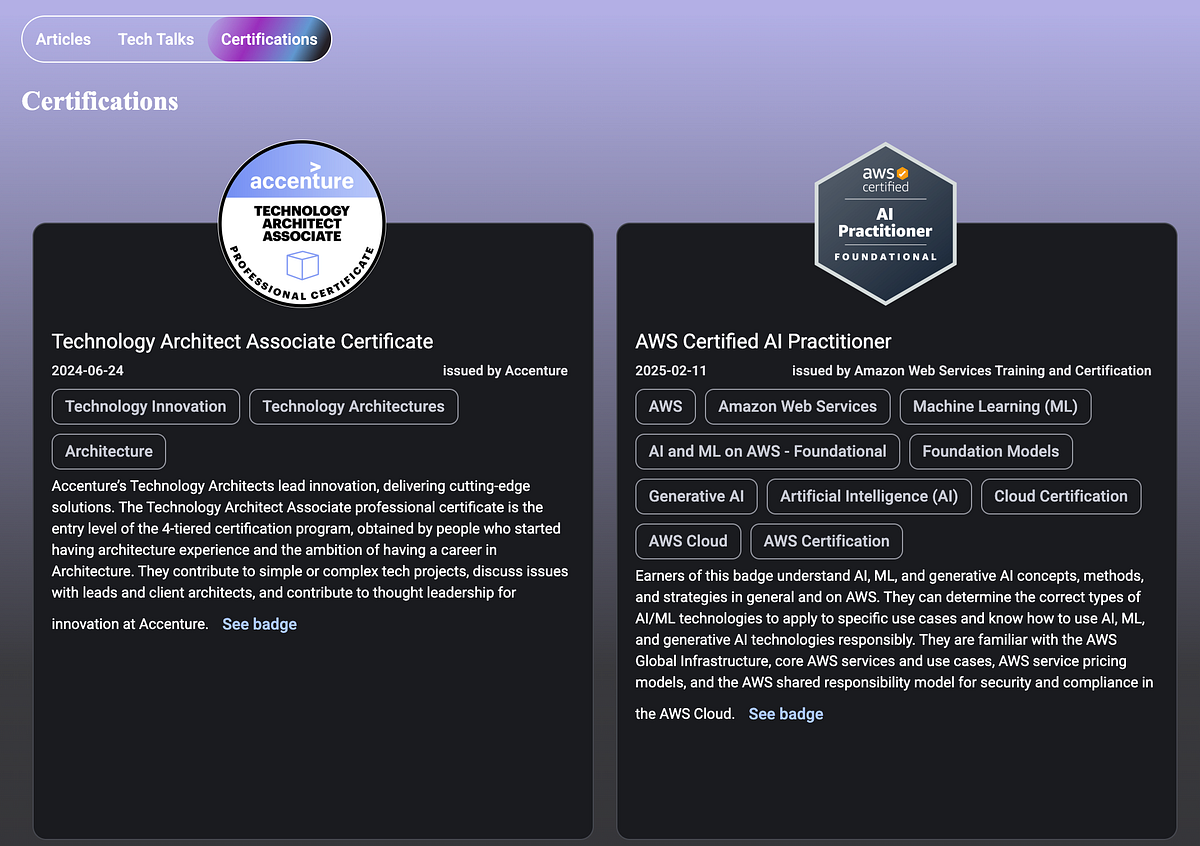Click the Generative AI tag

[696, 496]
